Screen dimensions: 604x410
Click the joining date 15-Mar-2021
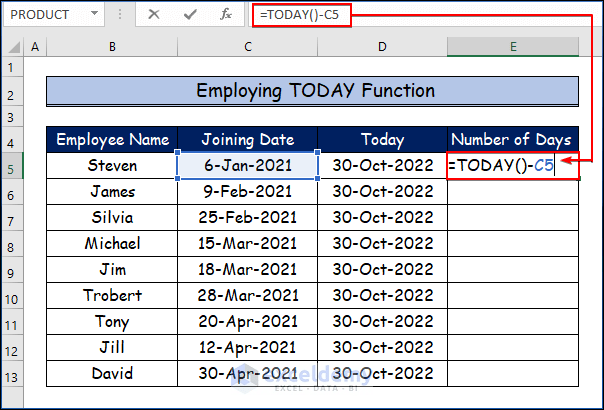point(248,244)
